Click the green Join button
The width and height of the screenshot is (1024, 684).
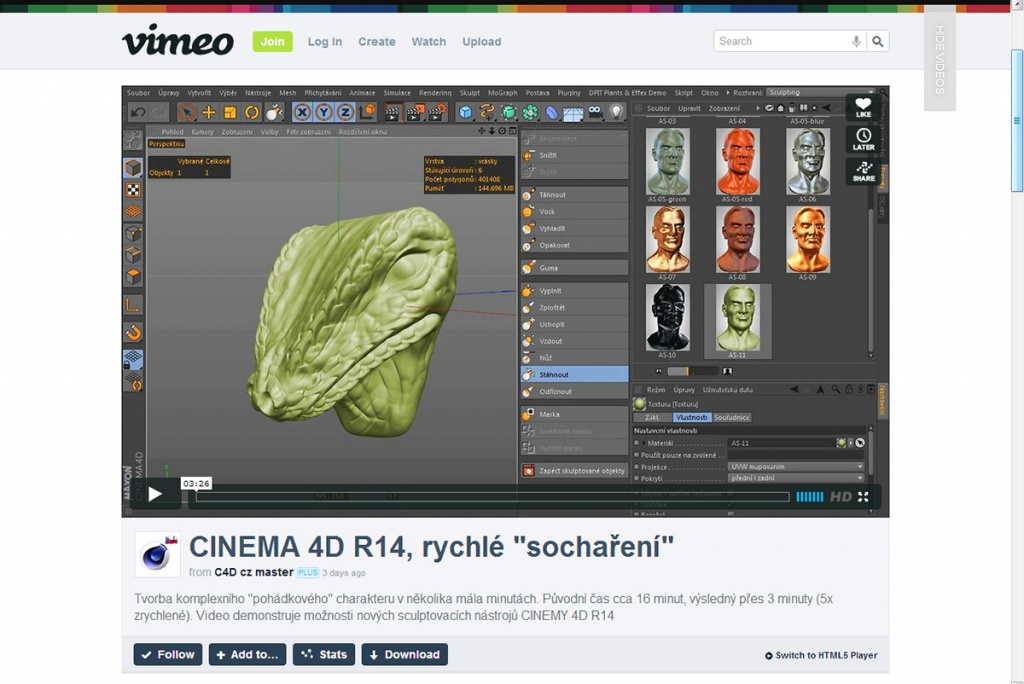(272, 41)
